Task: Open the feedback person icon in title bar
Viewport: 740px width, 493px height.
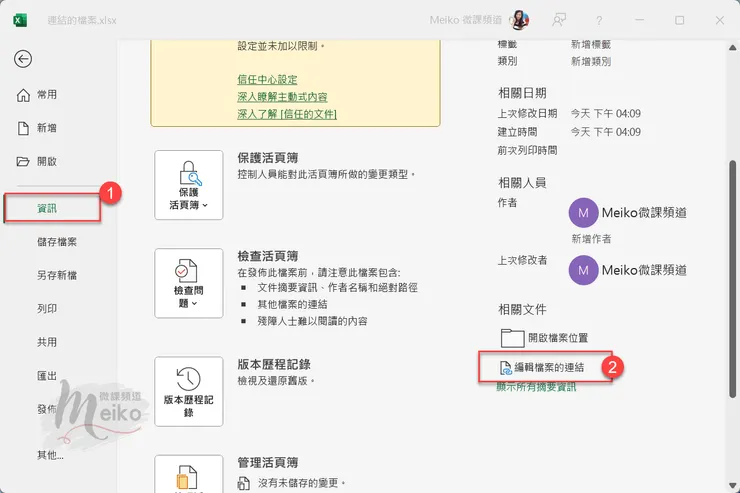Action: pos(559,20)
